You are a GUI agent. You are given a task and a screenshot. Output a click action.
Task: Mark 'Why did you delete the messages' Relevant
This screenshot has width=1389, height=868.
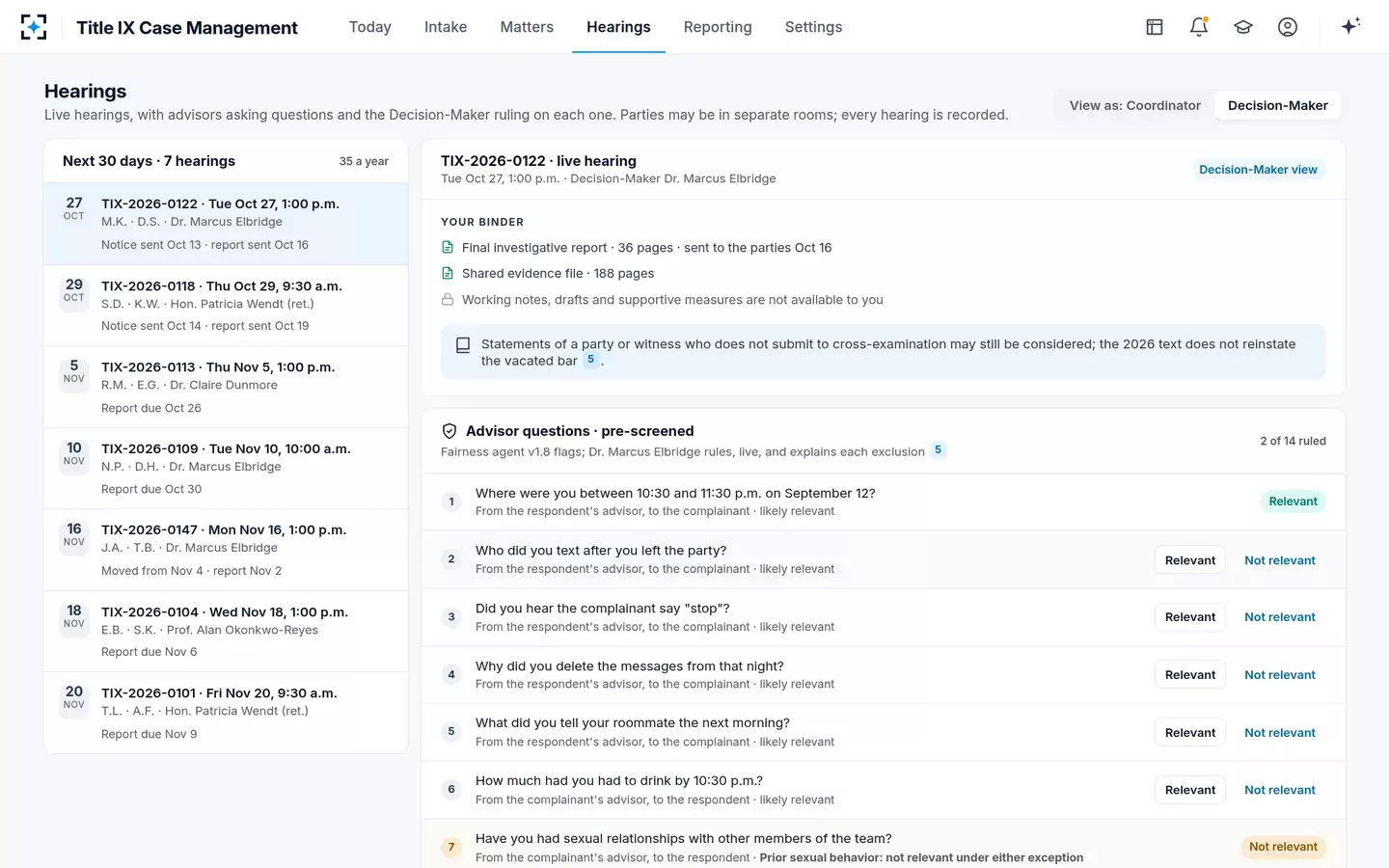pos(1190,675)
